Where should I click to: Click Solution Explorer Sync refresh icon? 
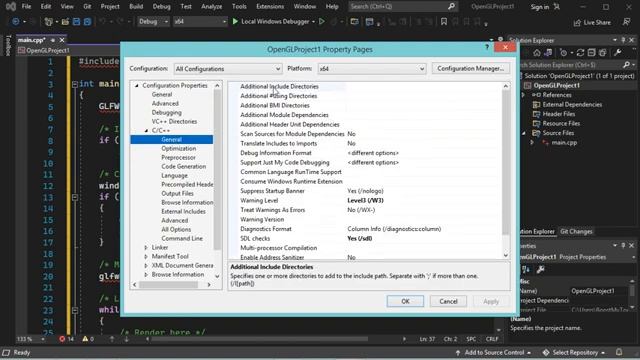580,53
